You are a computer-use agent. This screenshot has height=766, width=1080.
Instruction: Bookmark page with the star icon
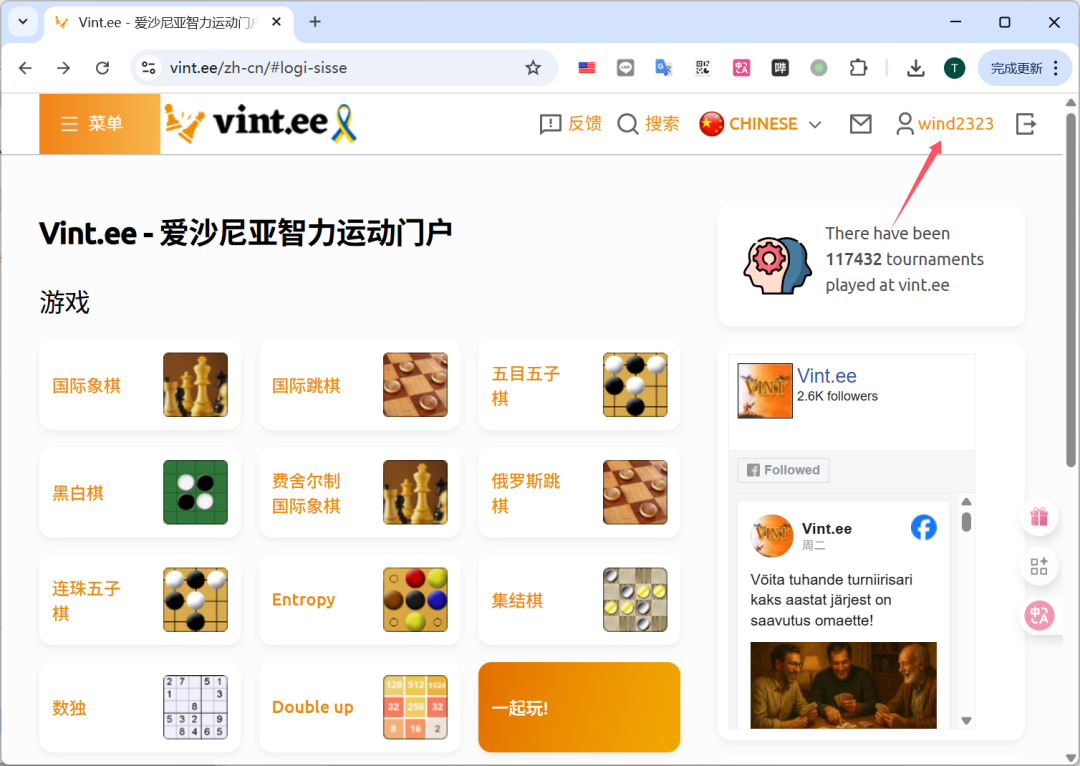click(532, 68)
